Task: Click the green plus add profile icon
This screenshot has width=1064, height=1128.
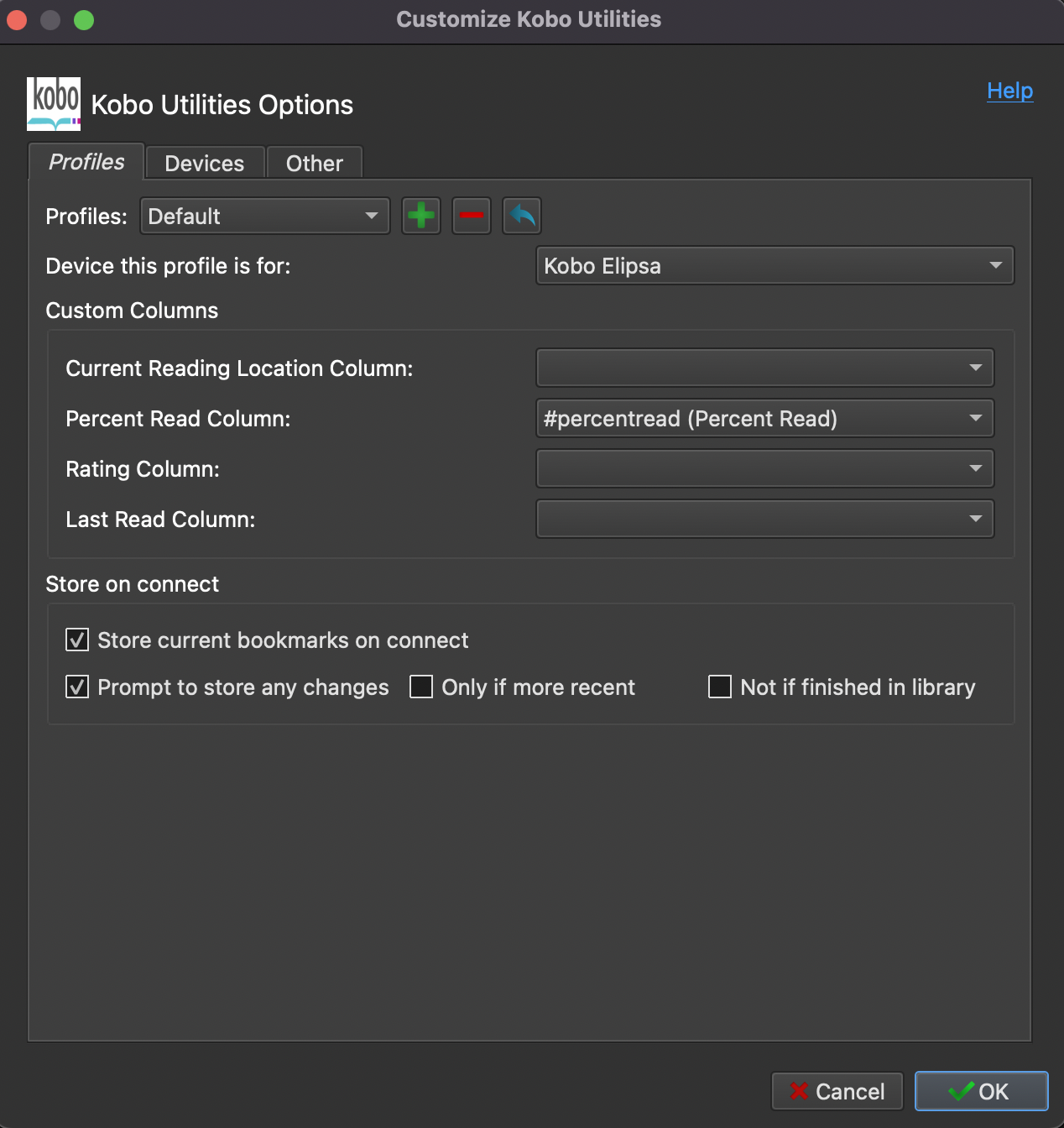Action: [421, 216]
